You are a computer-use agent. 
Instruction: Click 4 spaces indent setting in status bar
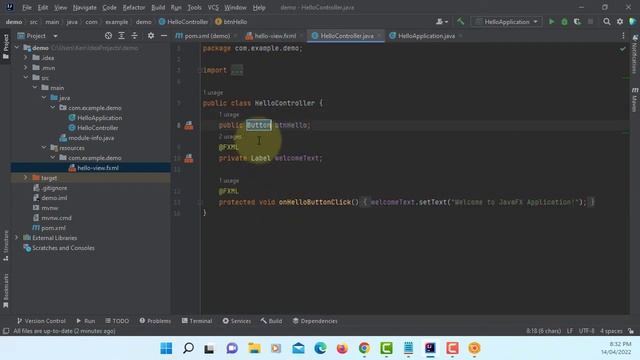(611, 331)
